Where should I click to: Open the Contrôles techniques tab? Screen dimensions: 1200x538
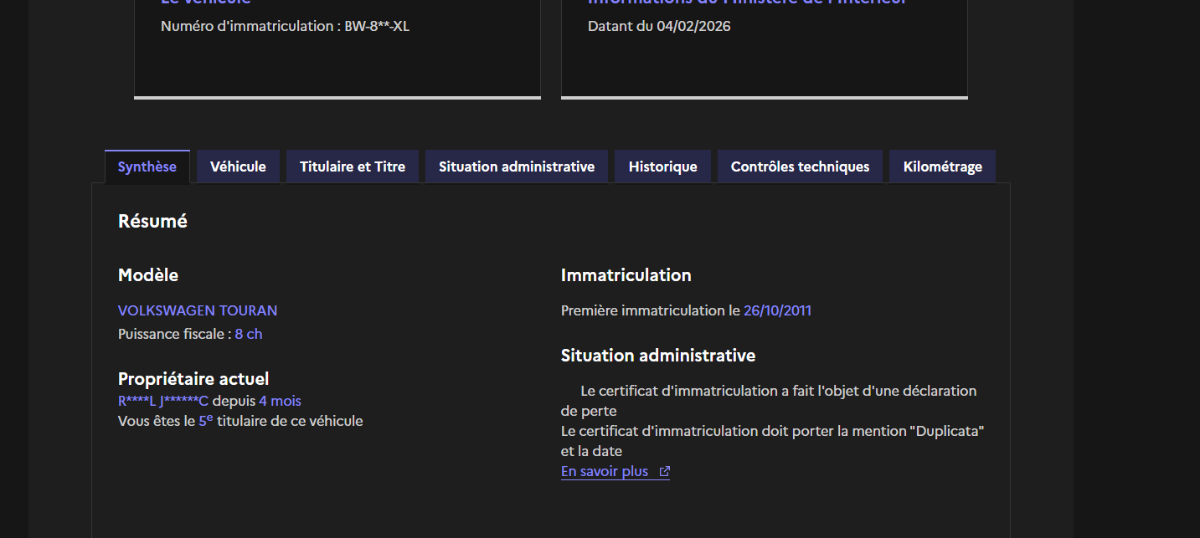coord(800,167)
